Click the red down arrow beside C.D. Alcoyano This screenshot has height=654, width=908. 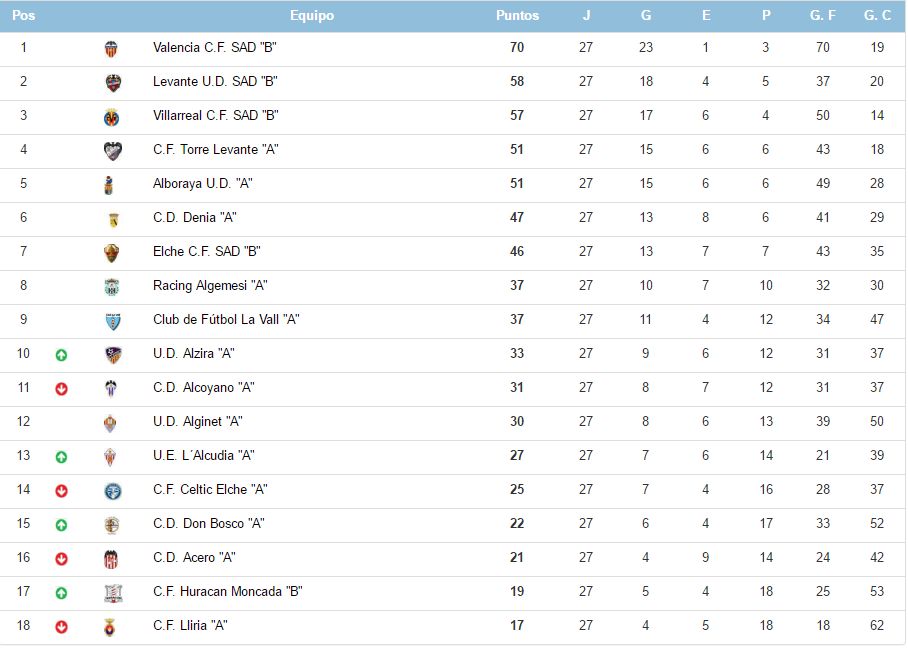(61, 388)
